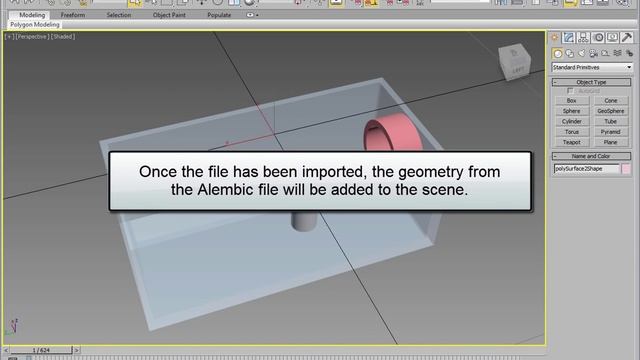Screen dimensions: 640x360
Task: Switch to the Object Paint ribbon tab
Action: click(169, 15)
